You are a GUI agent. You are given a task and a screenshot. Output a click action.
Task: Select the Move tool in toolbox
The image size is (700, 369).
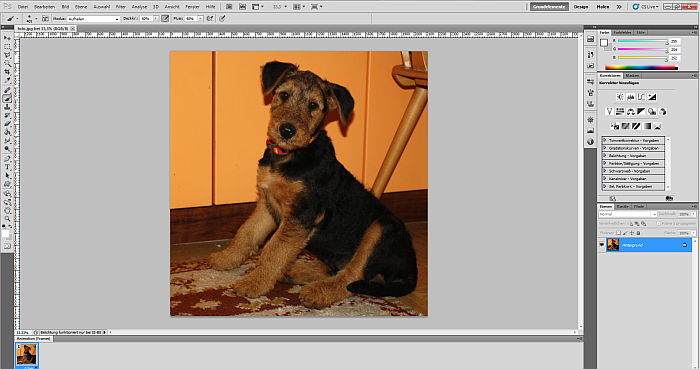(x=7, y=38)
